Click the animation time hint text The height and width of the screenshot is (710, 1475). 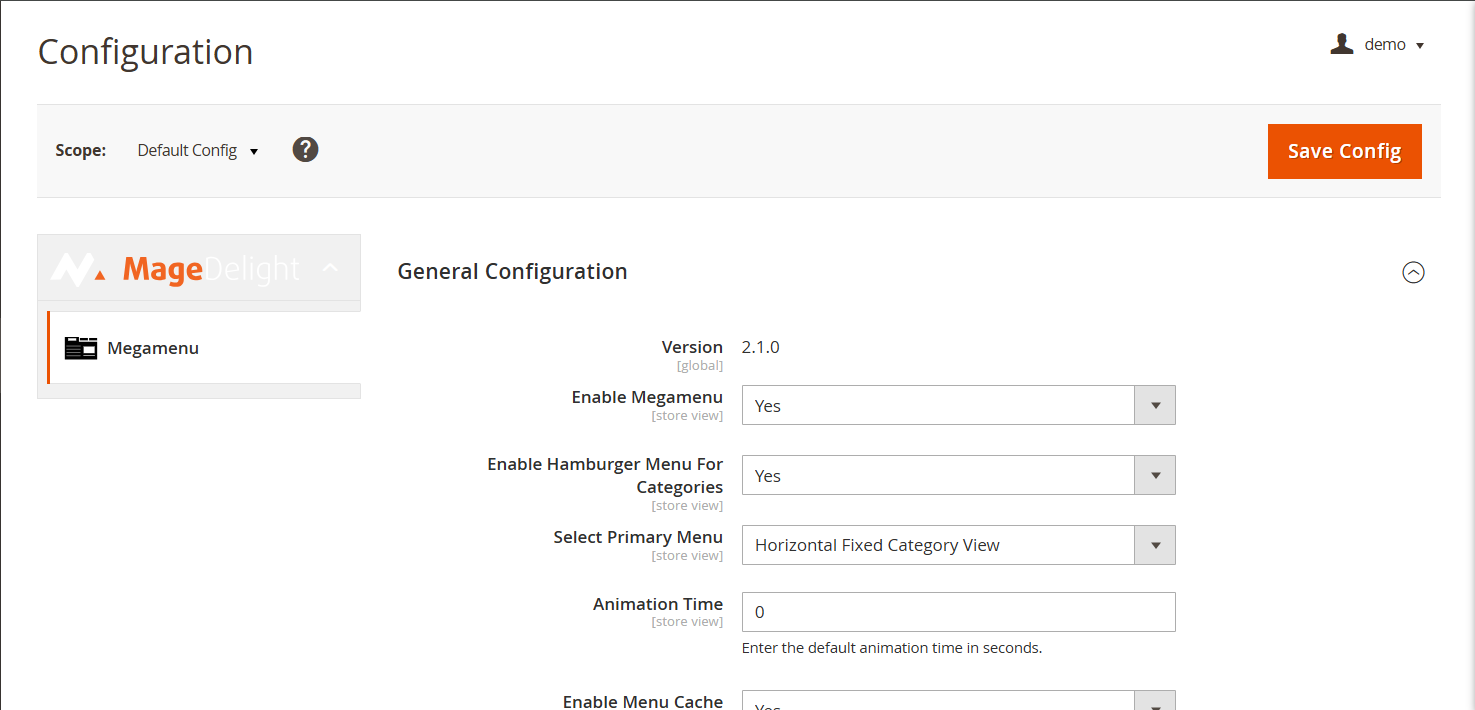(892, 648)
